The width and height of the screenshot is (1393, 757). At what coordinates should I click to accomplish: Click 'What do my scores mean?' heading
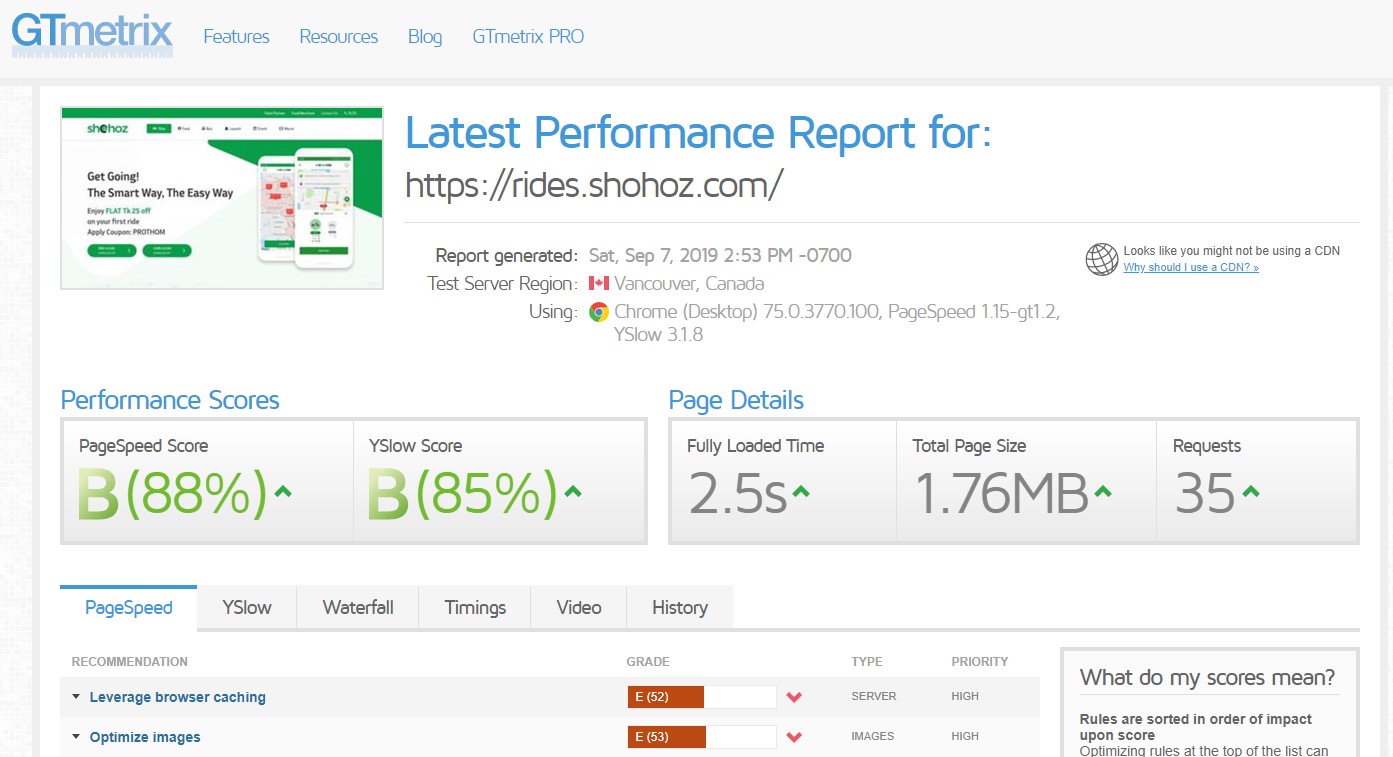[1208, 678]
